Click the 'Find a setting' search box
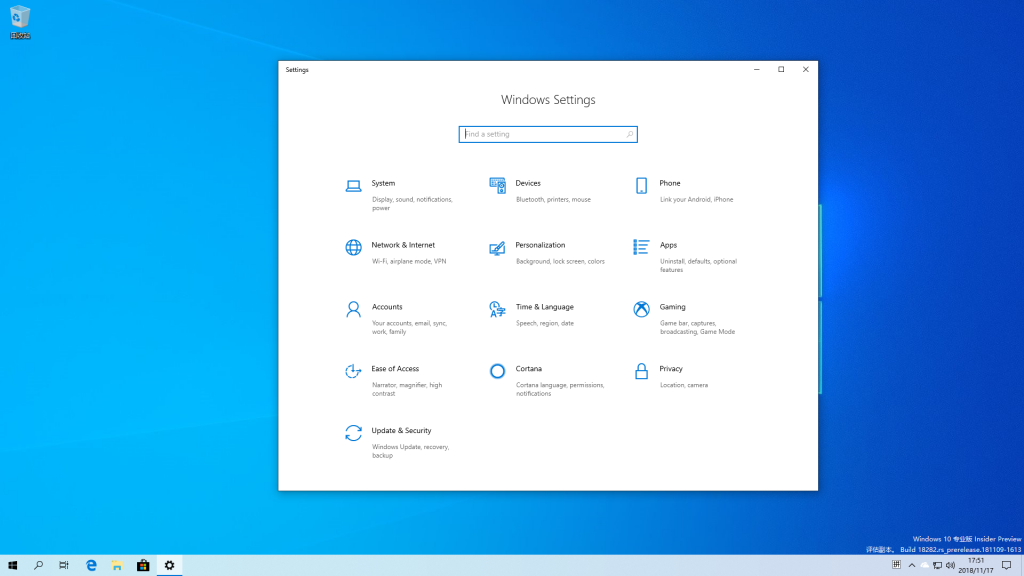This screenshot has height=576, width=1024. click(548, 133)
